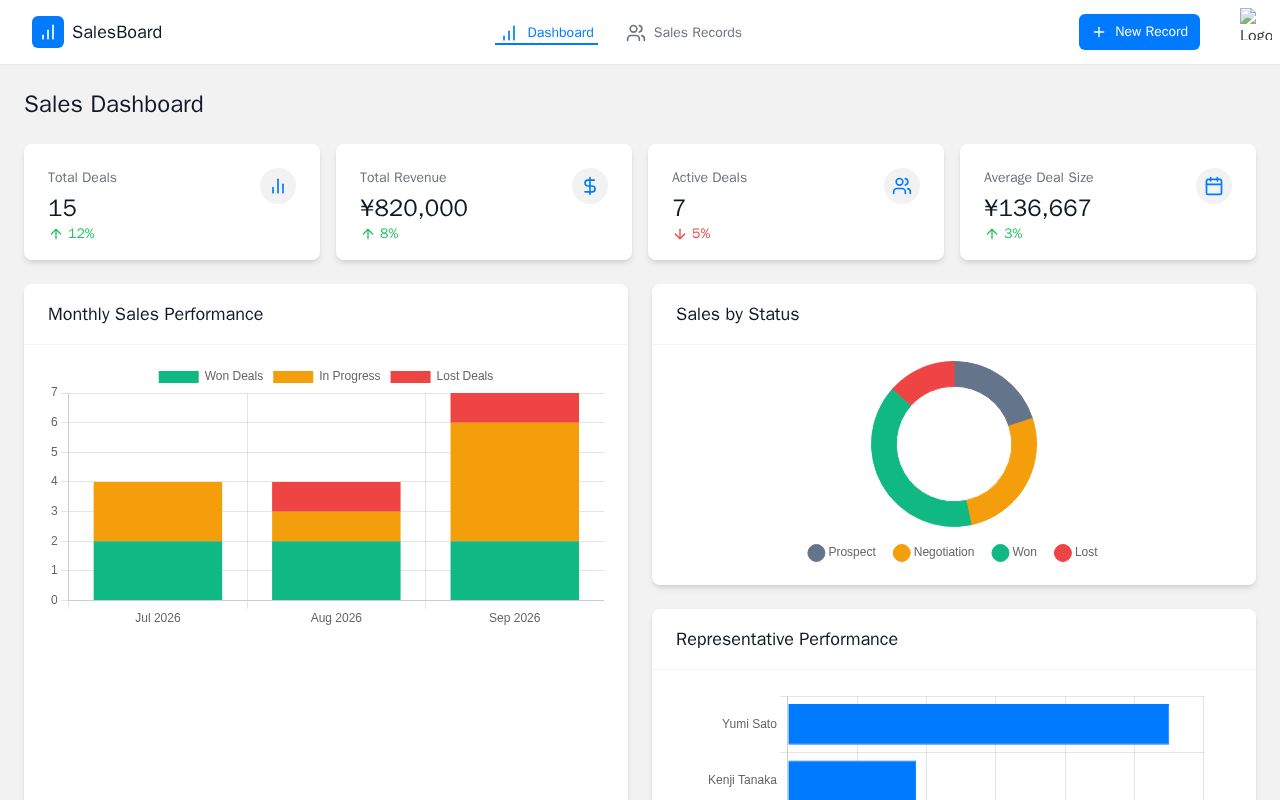
Task: Click the Sales by Status heading
Action: pos(738,314)
